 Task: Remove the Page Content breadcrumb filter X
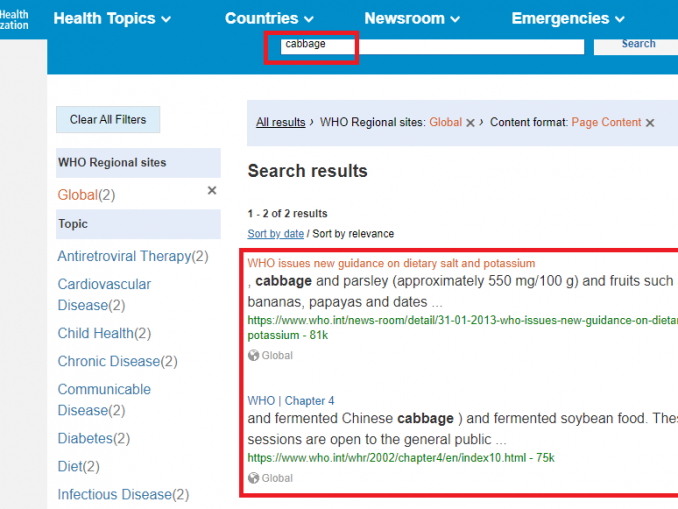tap(650, 123)
